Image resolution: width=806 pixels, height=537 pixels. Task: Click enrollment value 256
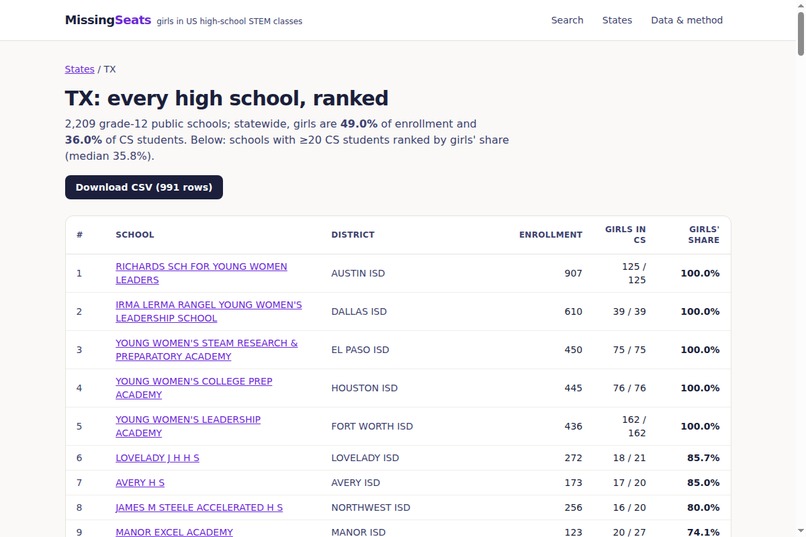coord(573,508)
